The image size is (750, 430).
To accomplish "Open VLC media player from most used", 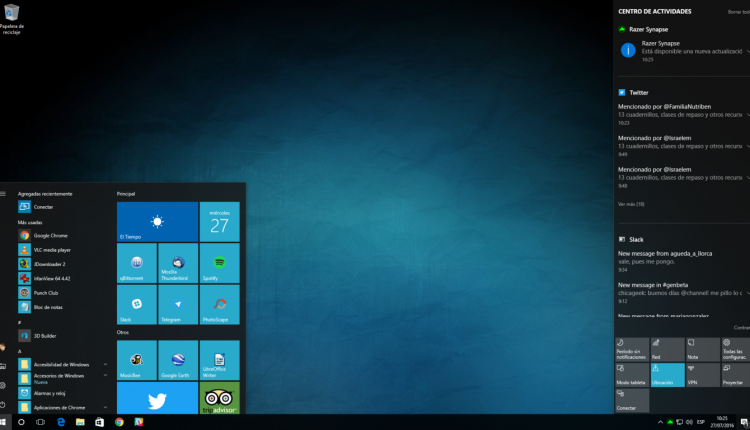I will coord(50,249).
